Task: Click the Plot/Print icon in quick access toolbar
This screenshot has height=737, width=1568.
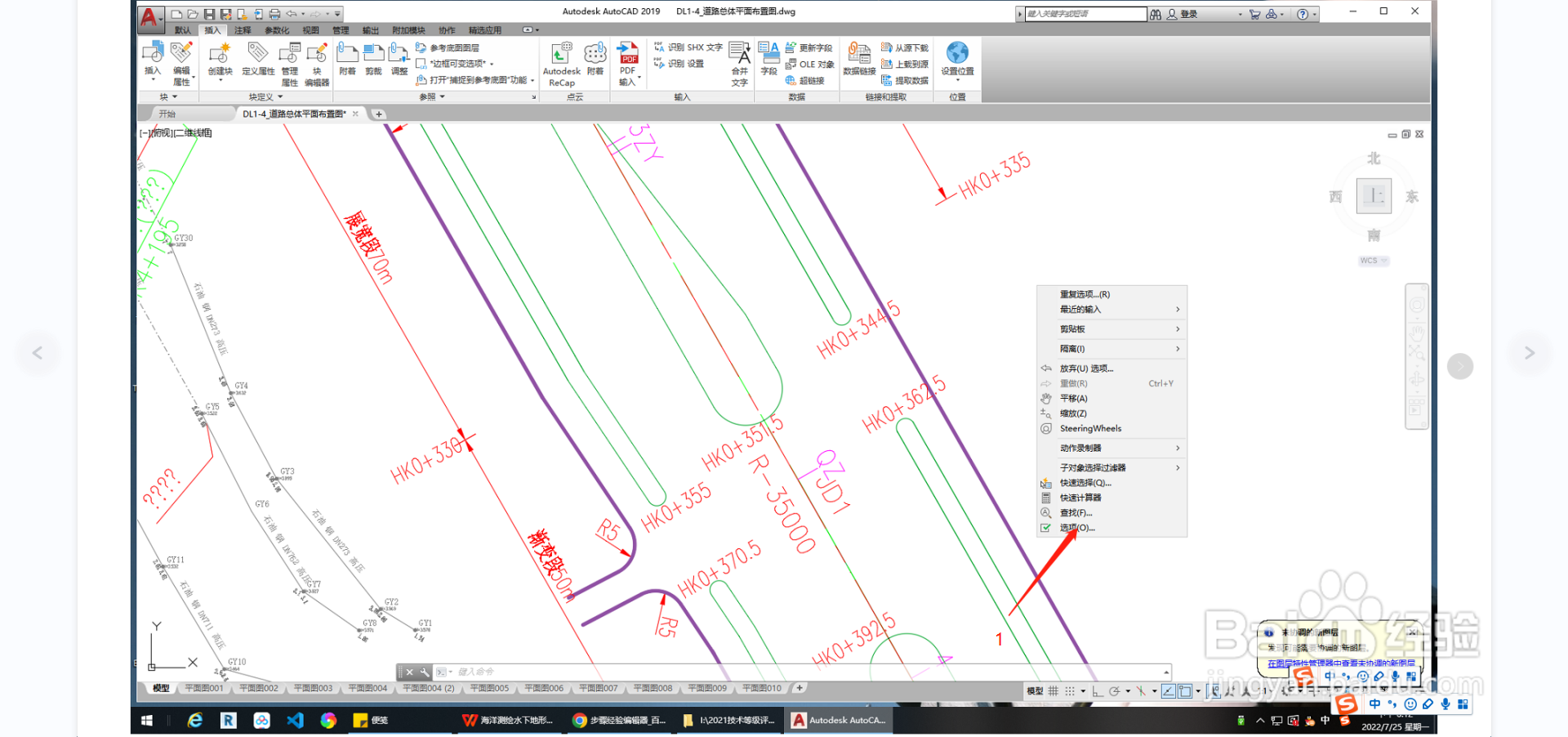Action: 274,14
